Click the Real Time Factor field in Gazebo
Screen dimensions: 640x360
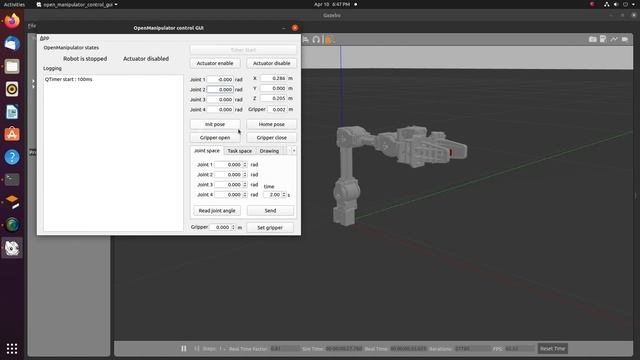coord(284,349)
